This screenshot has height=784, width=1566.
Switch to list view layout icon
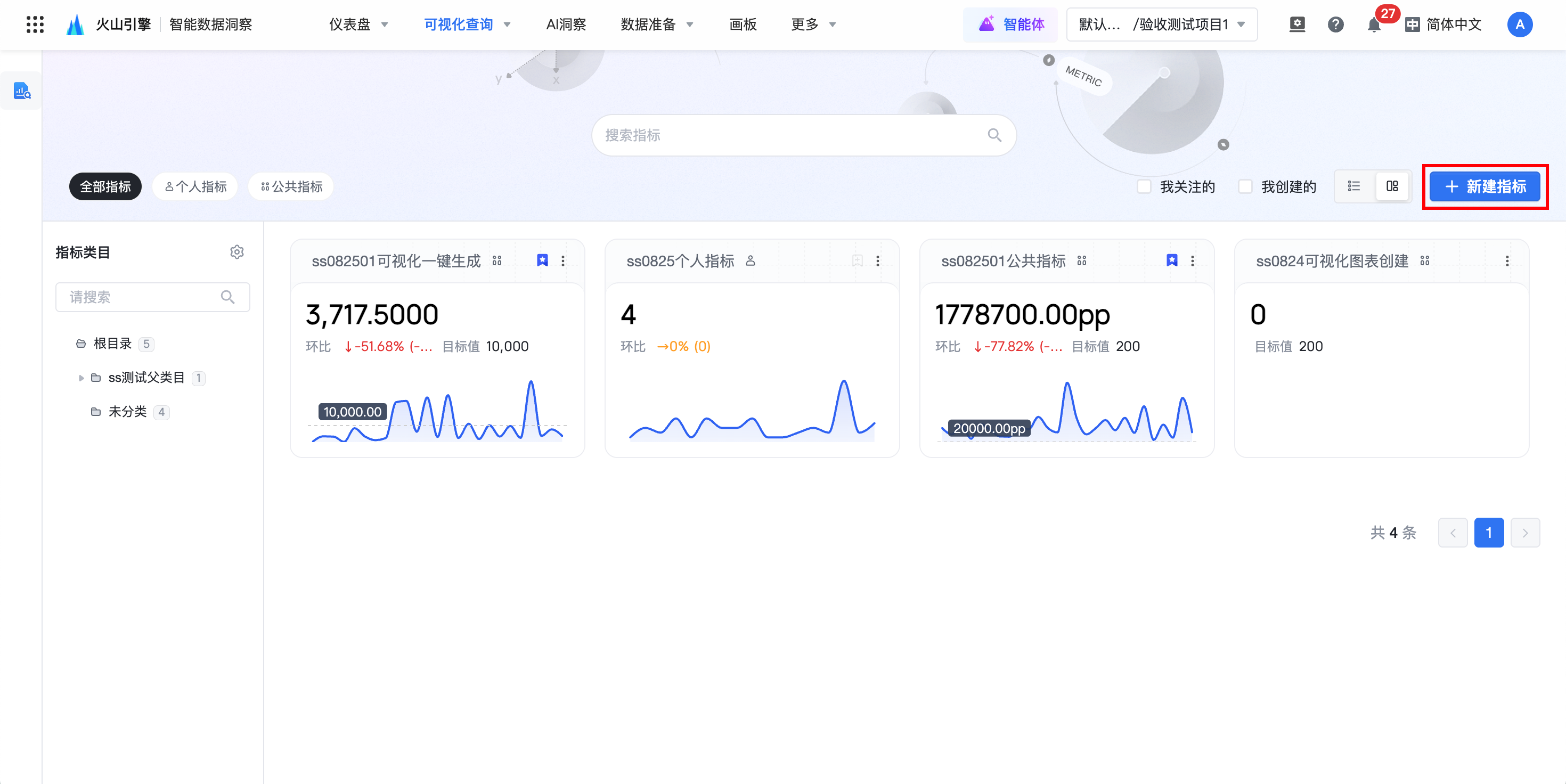point(1353,186)
